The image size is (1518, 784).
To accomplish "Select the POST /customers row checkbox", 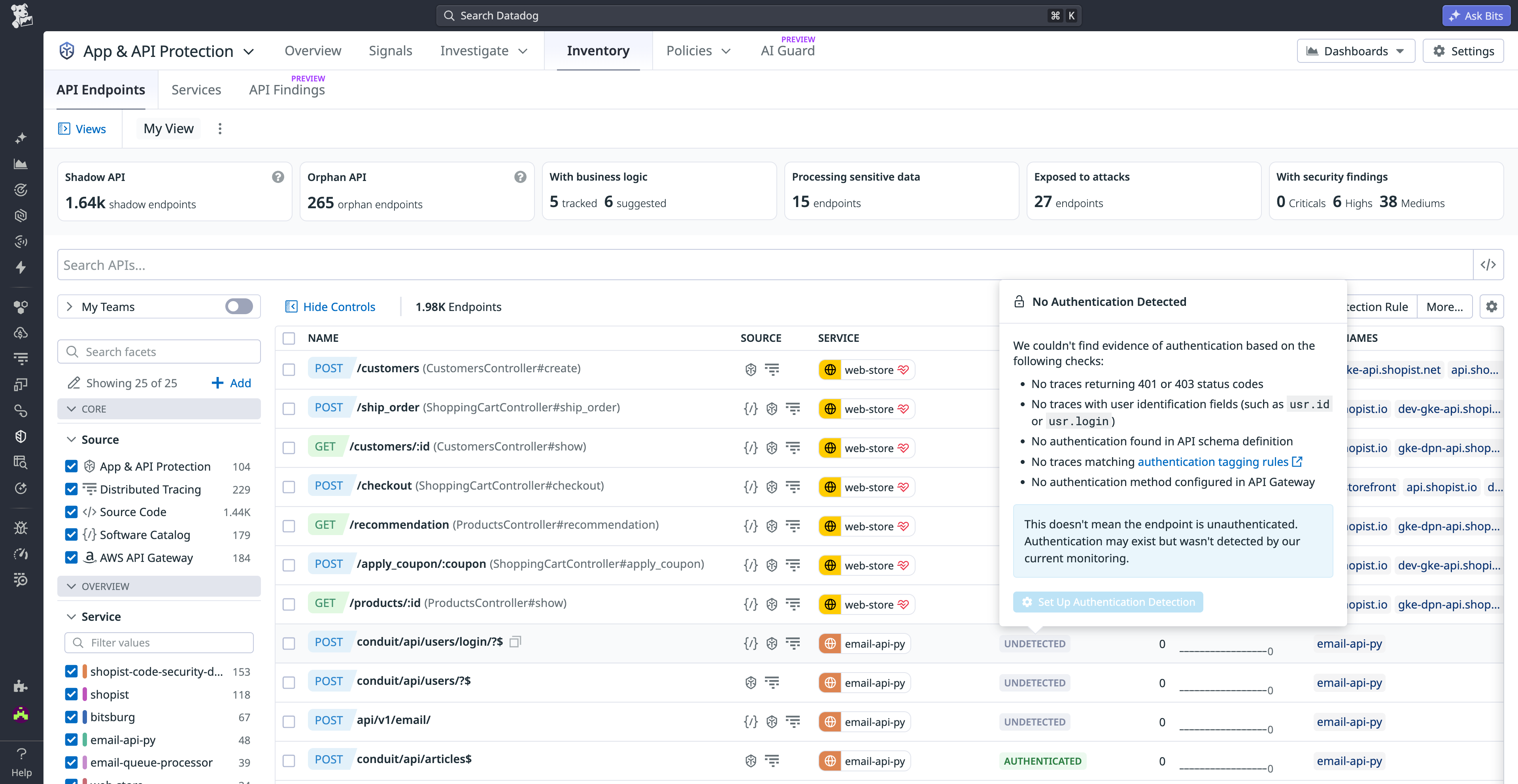I will pos(289,369).
